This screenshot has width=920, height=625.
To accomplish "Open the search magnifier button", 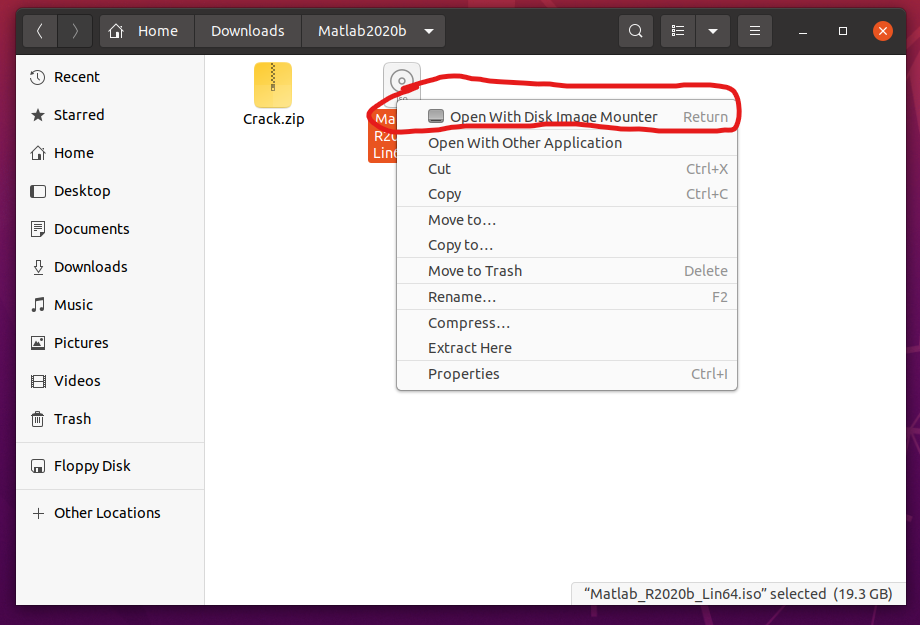I will (x=635, y=31).
